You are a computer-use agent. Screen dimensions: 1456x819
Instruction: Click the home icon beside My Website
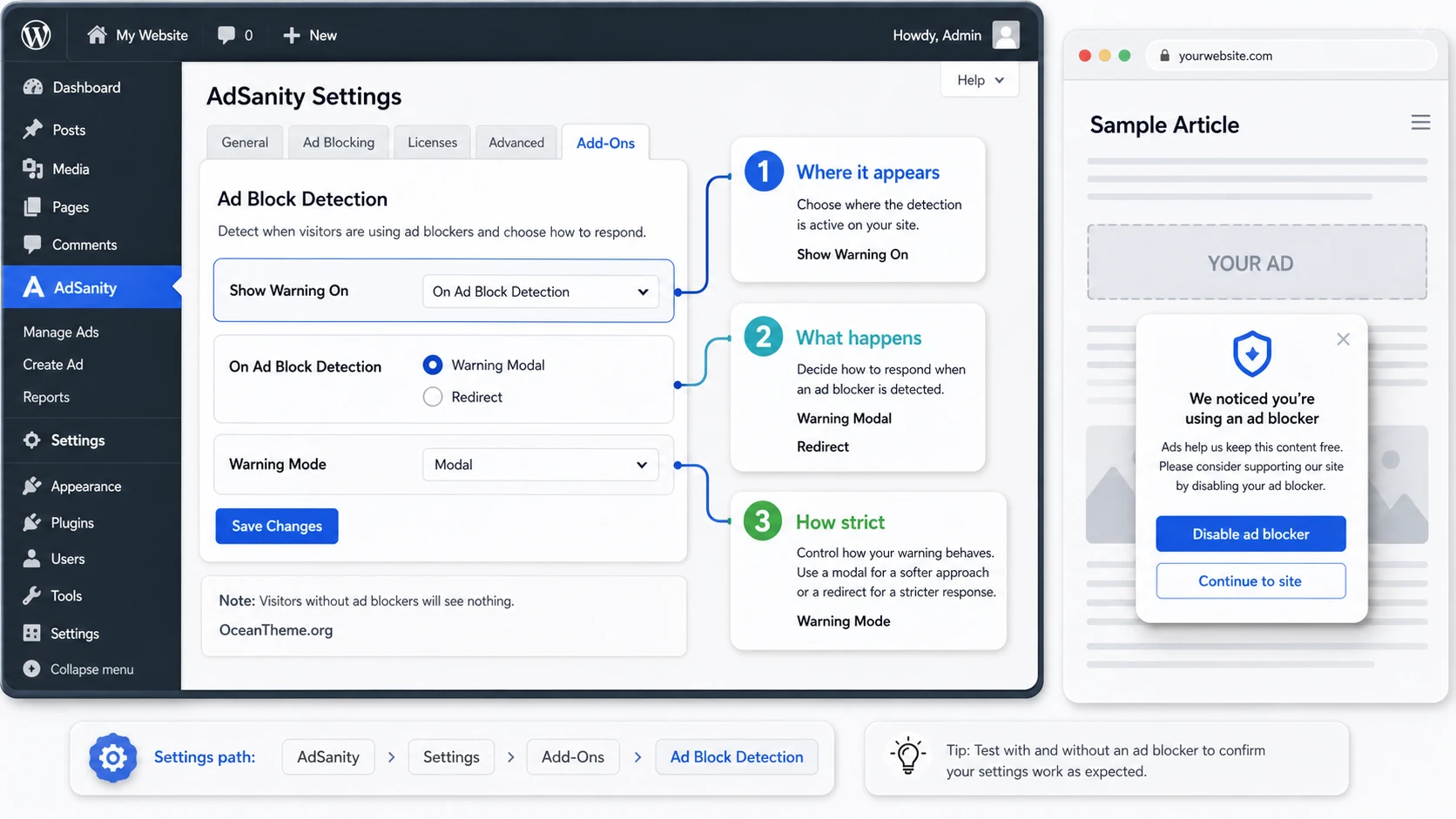click(x=97, y=35)
